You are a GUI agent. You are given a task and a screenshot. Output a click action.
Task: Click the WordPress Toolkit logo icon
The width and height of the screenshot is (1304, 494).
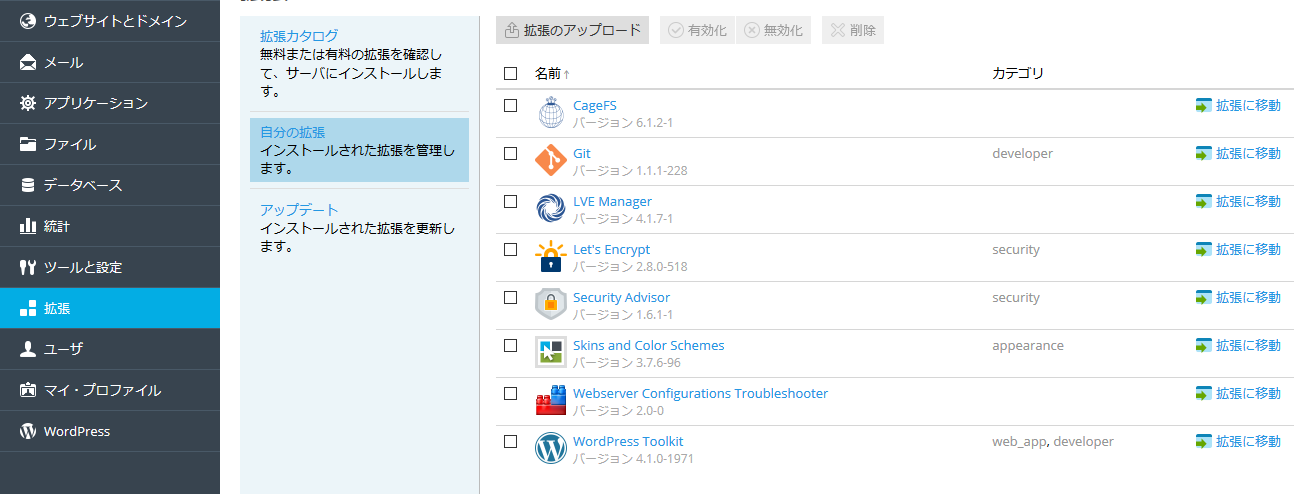(x=550, y=448)
